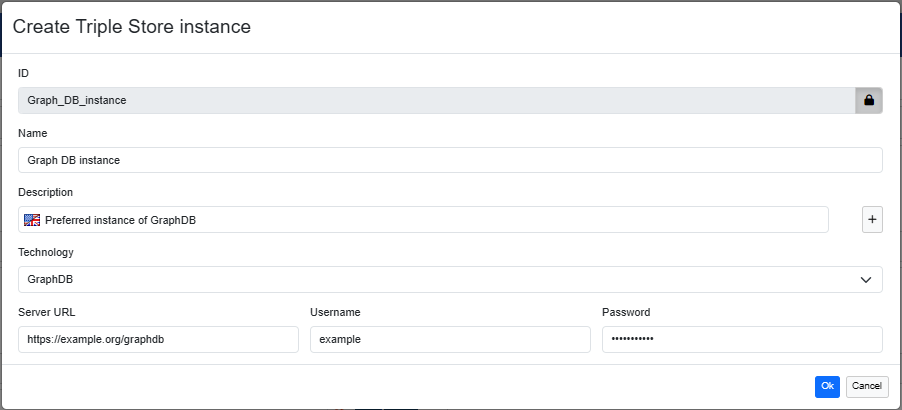Click the Description label text
Image resolution: width=902 pixels, height=410 pixels.
coord(46,192)
